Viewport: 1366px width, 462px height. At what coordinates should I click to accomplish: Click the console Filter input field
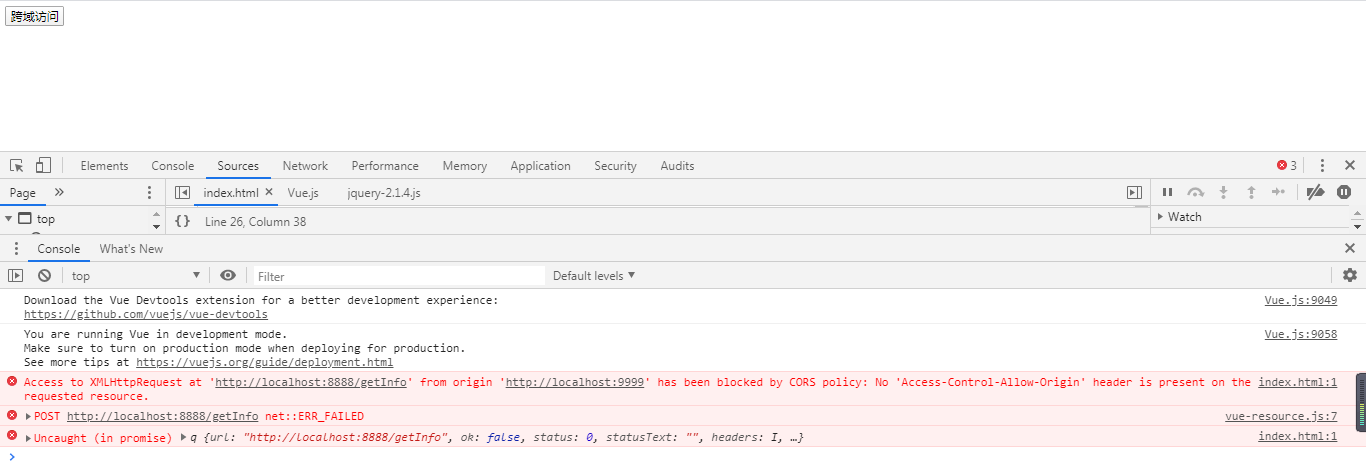[x=398, y=276]
